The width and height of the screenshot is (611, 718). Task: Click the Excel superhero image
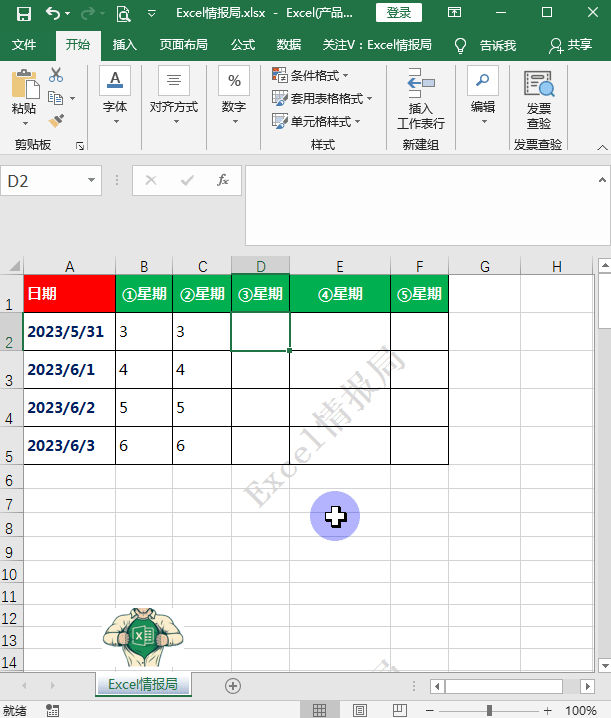point(143,637)
